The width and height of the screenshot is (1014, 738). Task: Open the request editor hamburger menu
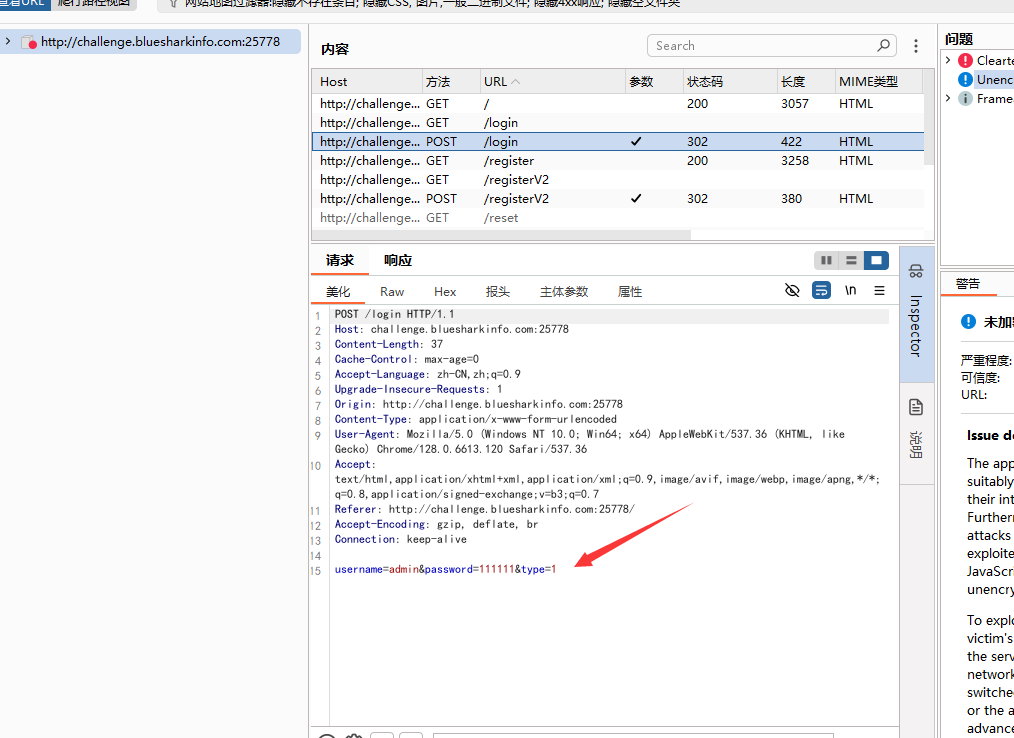tap(879, 291)
